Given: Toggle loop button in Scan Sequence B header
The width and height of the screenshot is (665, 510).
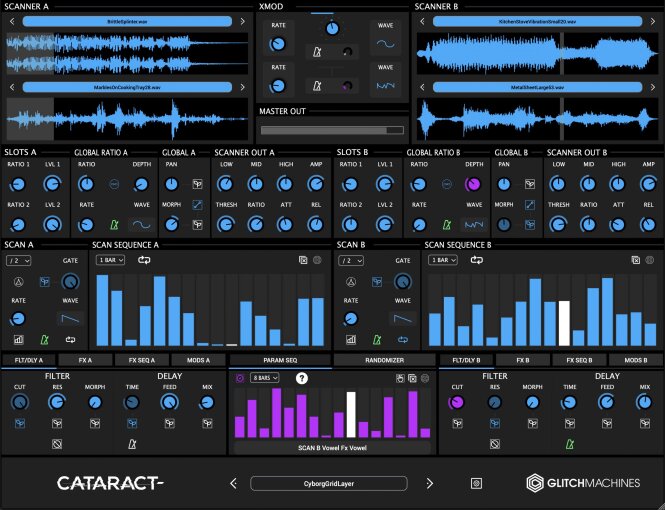Looking at the screenshot, I should (477, 260).
